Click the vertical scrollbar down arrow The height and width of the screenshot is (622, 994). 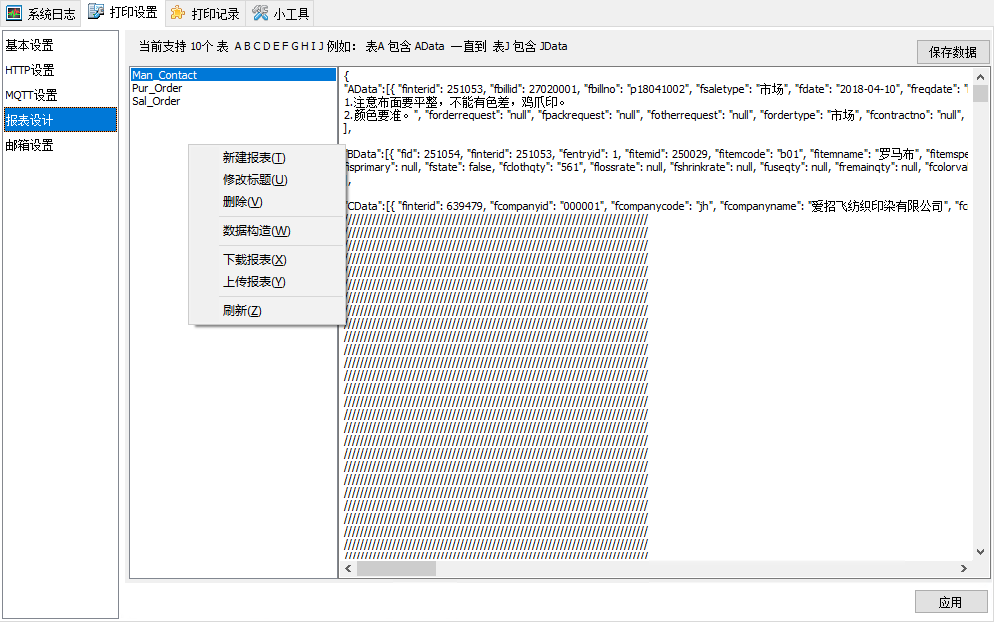980,552
